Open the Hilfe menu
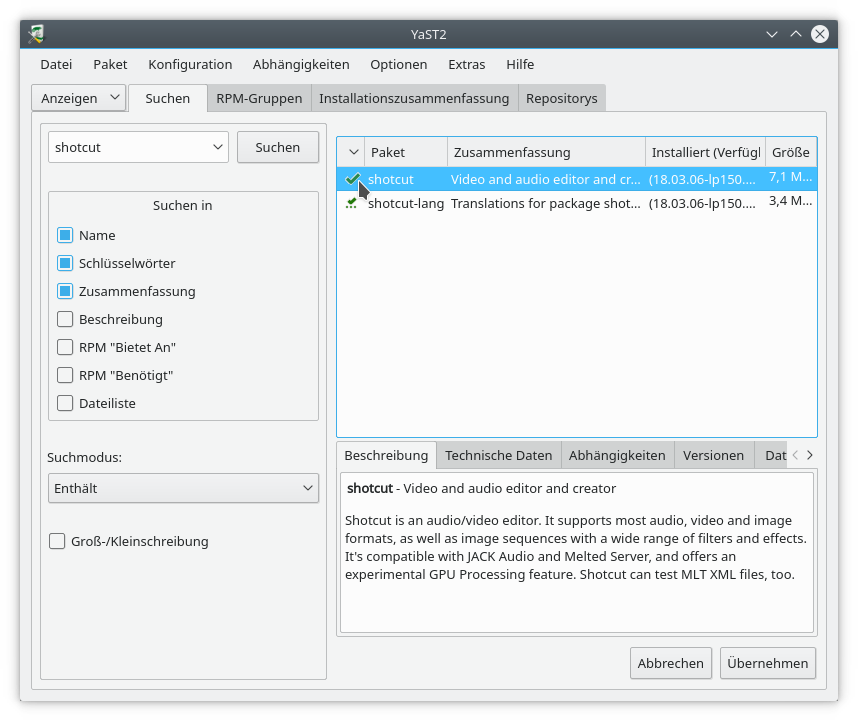This screenshot has width=858, height=721. coord(520,65)
